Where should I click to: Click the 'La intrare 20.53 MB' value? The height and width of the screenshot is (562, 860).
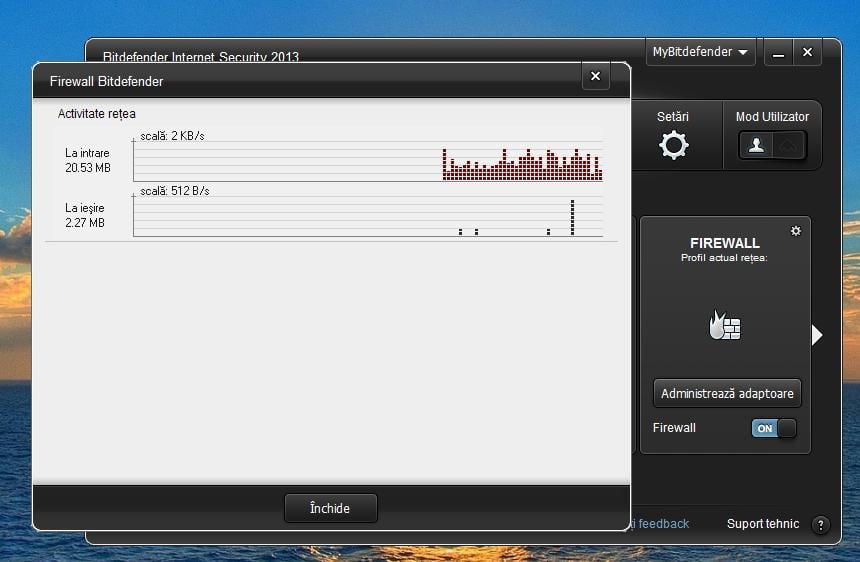click(x=88, y=160)
